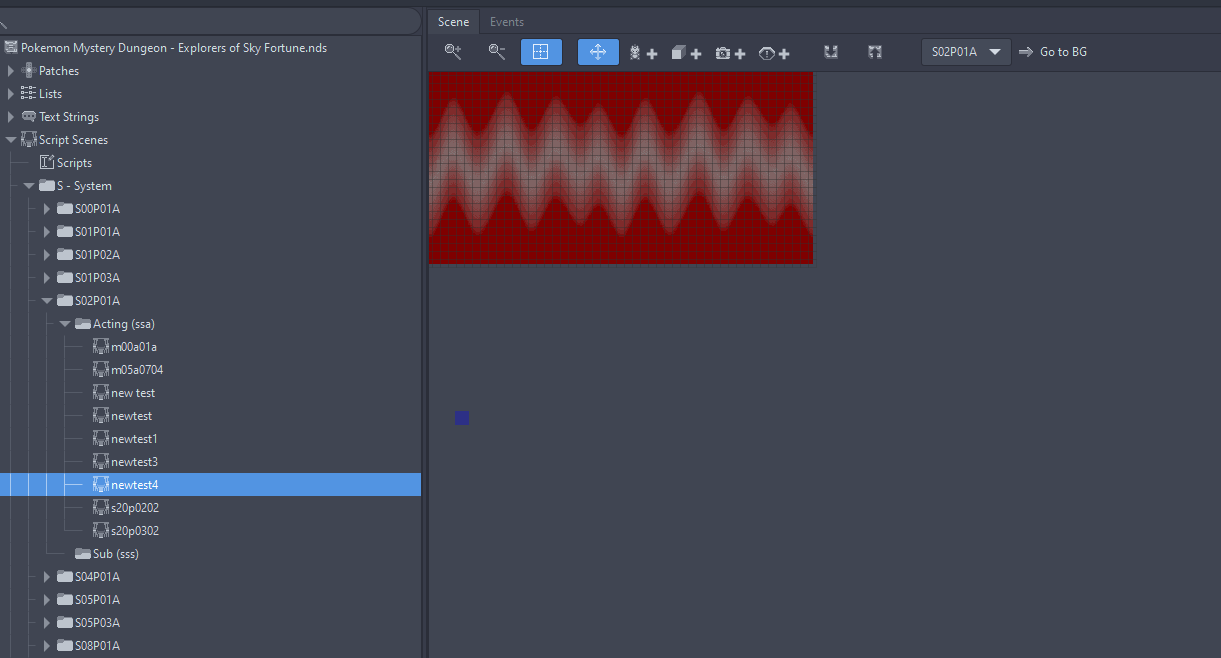This screenshot has width=1221, height=658.
Task: Expand the S04P01A folder
Action: pyautogui.click(x=47, y=577)
